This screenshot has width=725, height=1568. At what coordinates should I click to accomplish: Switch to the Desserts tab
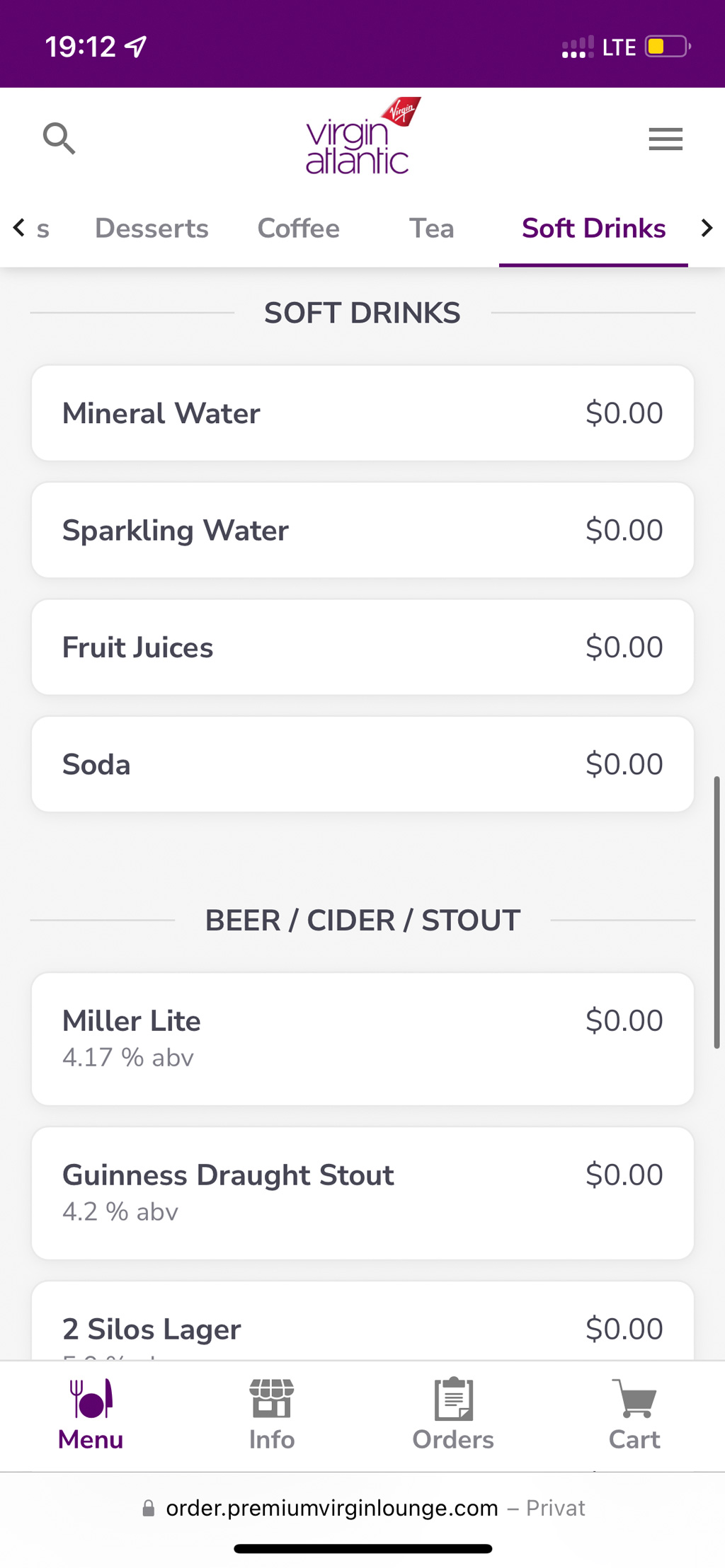(152, 229)
